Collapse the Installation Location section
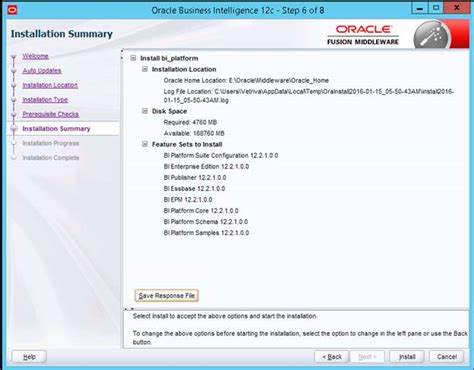The height and width of the screenshot is (370, 474). coord(145,69)
